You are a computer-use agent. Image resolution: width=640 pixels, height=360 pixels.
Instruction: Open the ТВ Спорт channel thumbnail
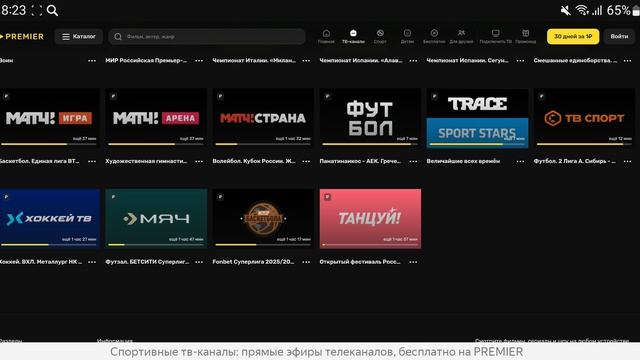(x=584, y=118)
